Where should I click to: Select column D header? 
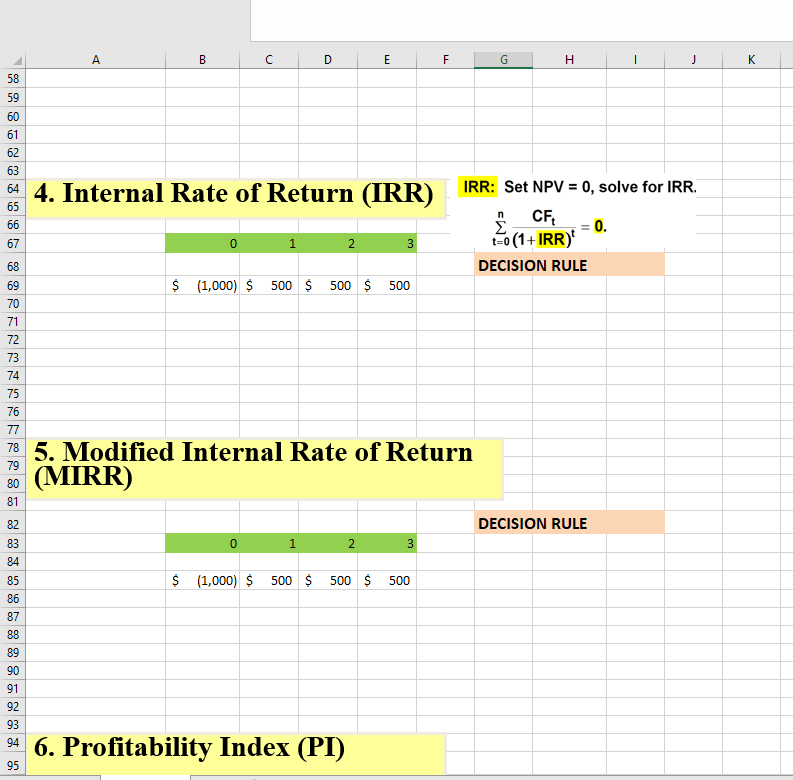pyautogui.click(x=328, y=60)
